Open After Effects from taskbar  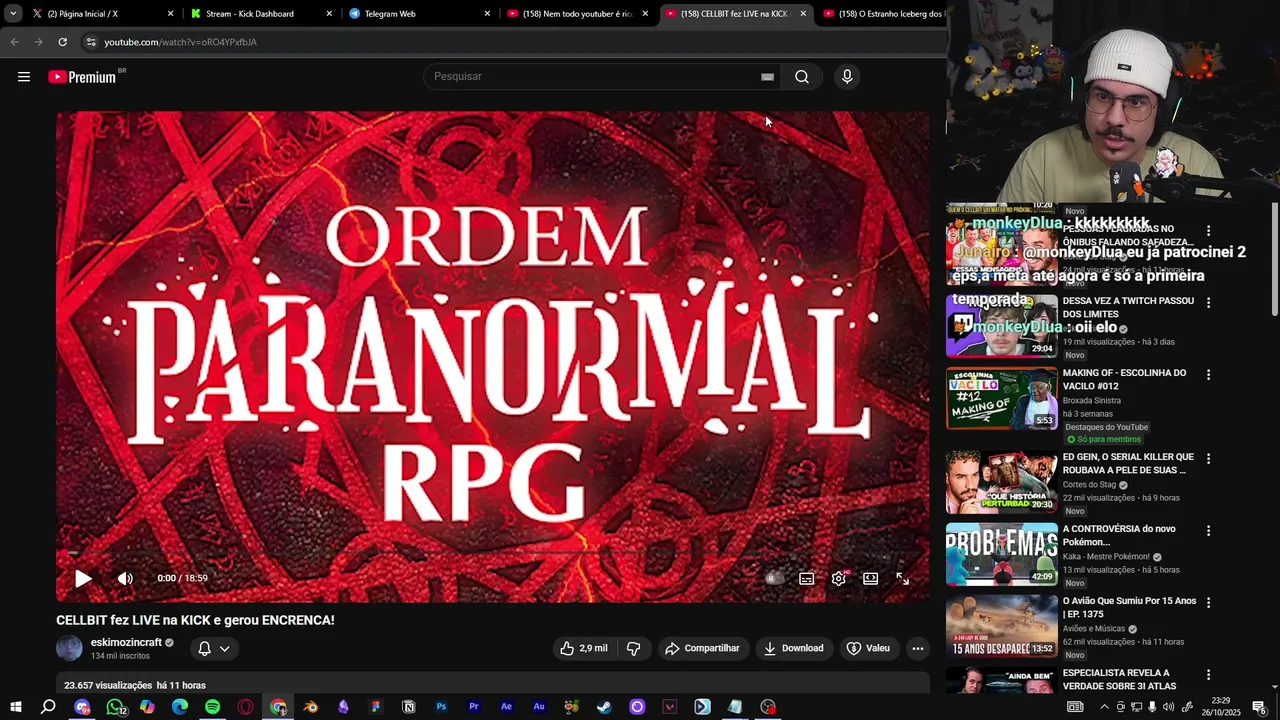506,707
